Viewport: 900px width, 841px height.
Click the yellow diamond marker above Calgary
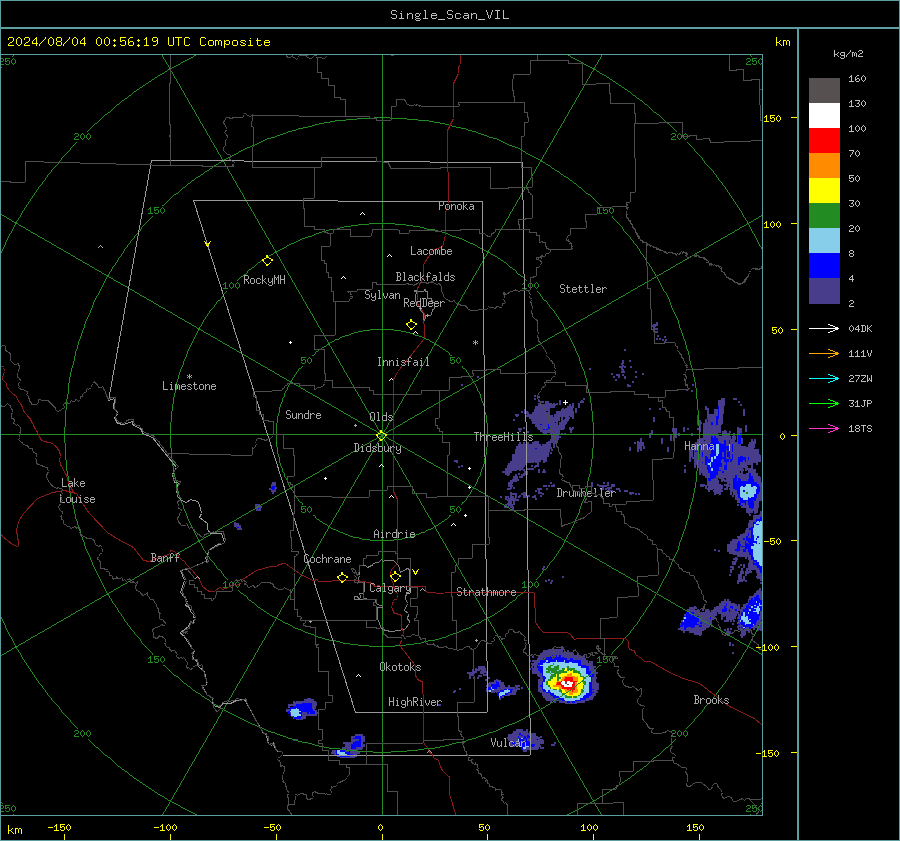tap(395, 576)
